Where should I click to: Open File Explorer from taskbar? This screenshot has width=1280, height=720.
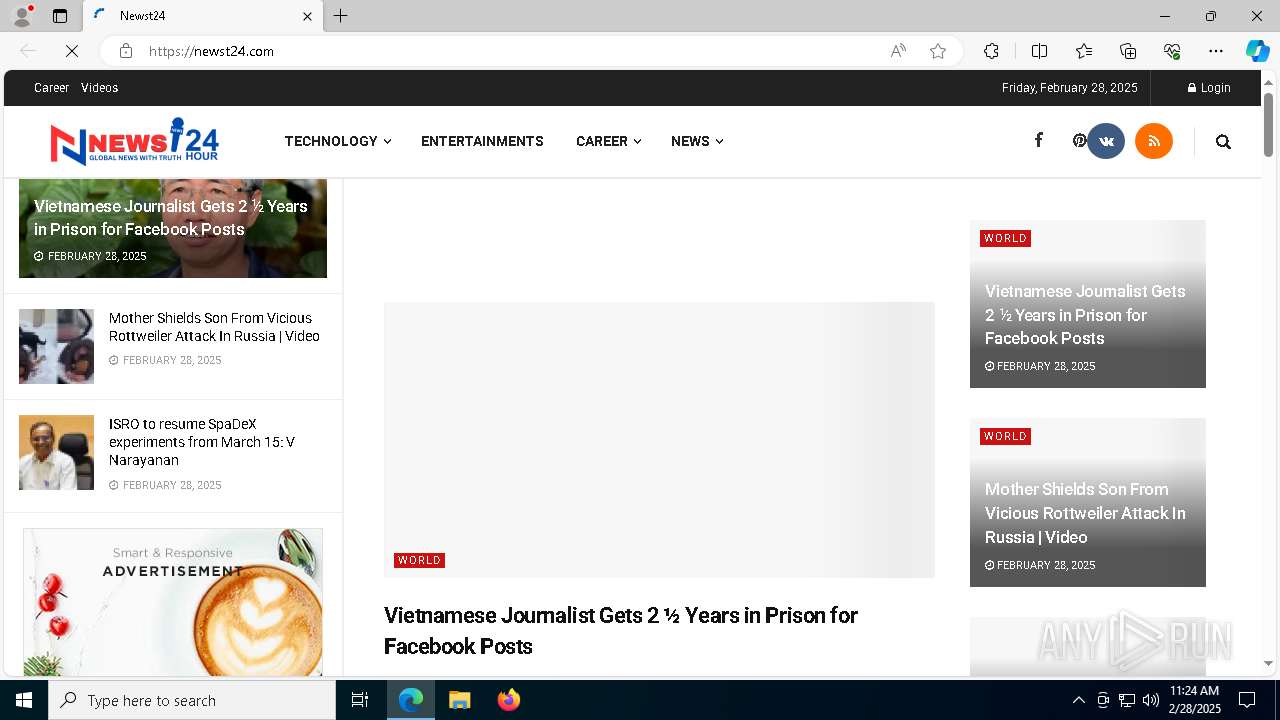click(459, 700)
